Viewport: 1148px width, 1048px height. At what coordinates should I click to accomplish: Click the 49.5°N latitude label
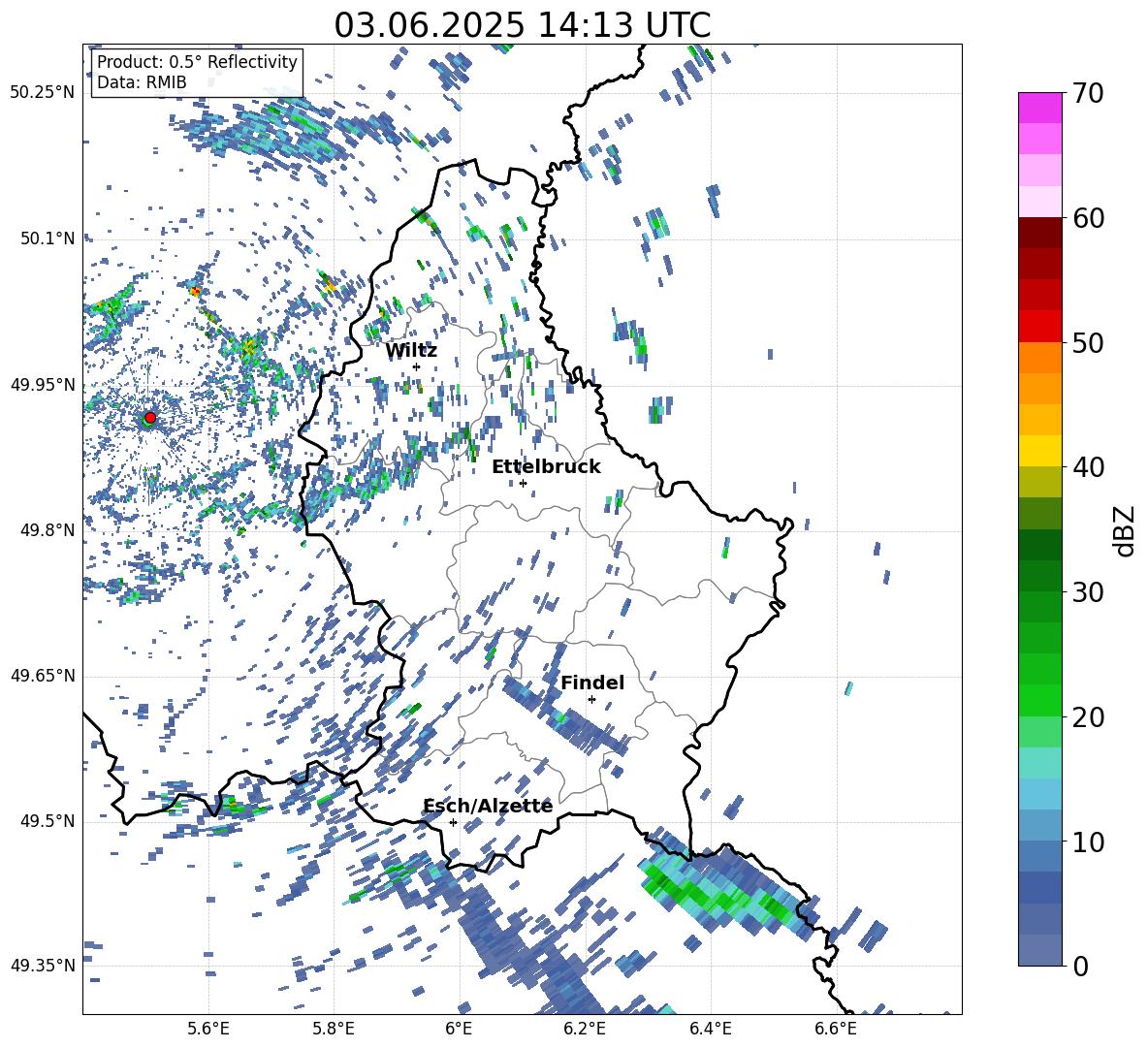coord(48,821)
